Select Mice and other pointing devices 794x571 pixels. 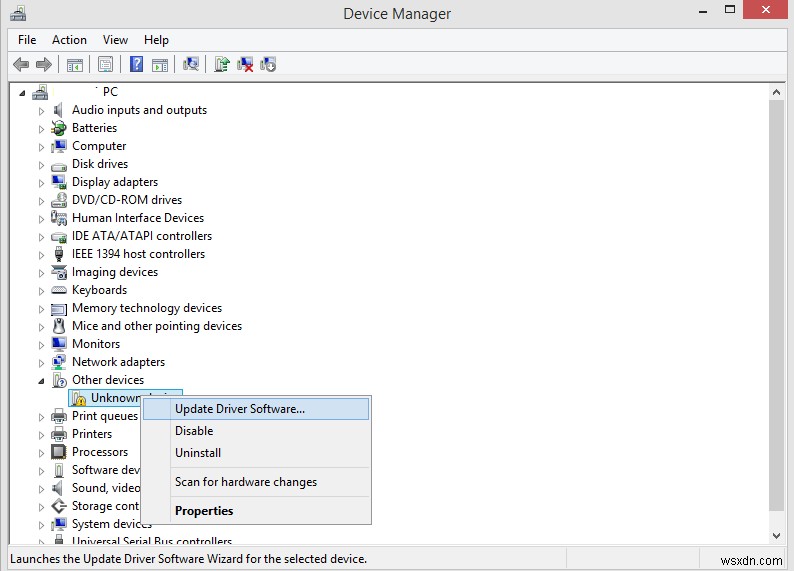click(x=156, y=326)
